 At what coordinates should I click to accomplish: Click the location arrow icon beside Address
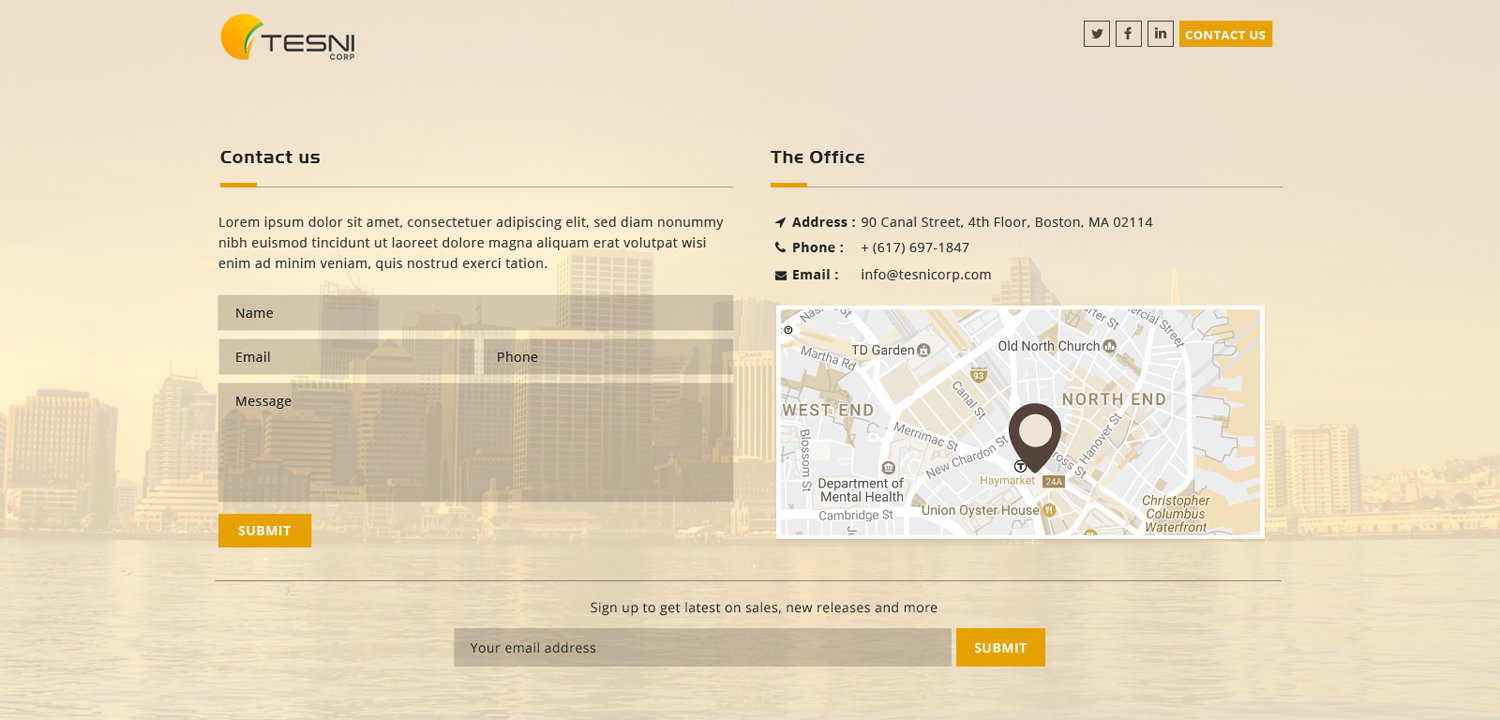780,223
